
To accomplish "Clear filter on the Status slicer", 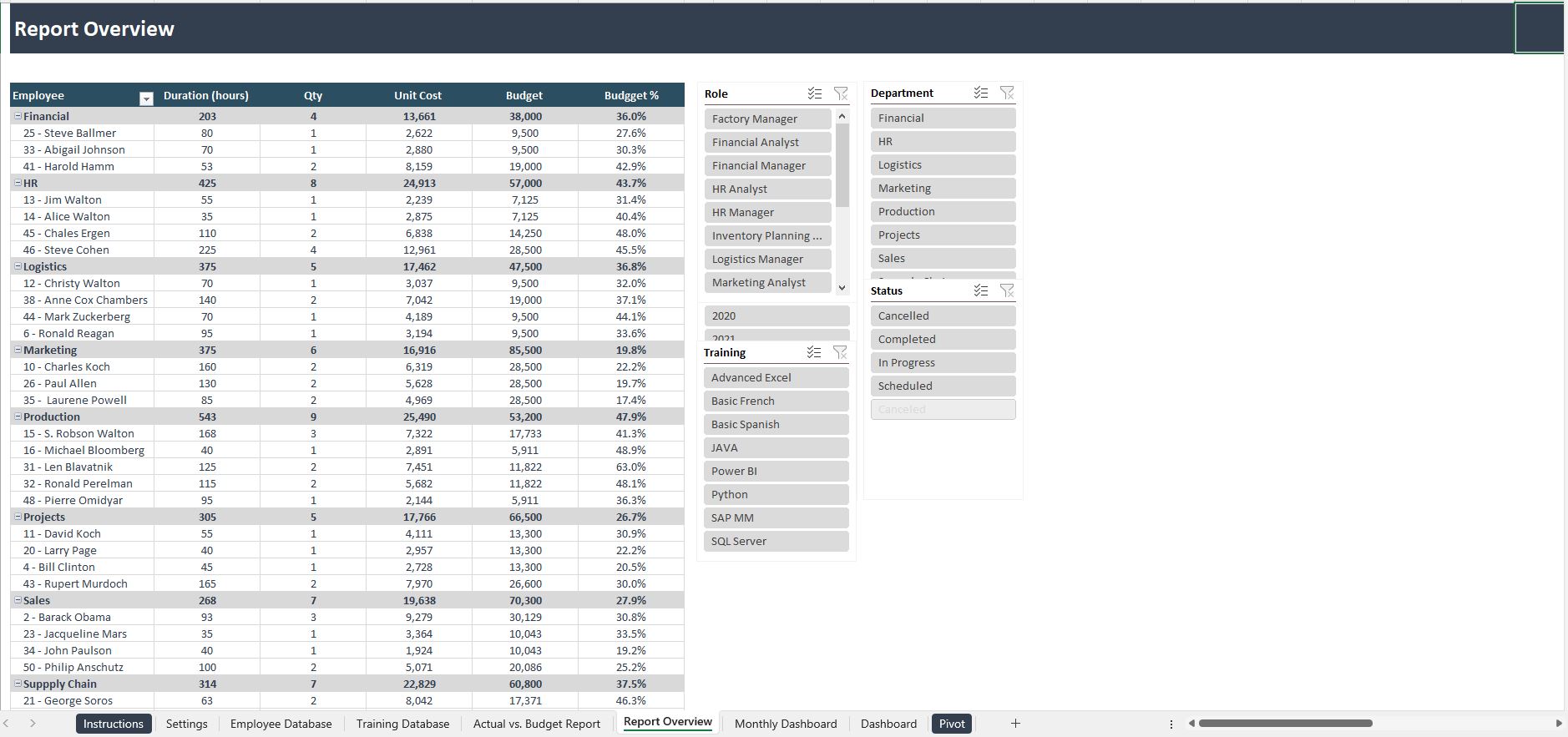I will 1007,290.
